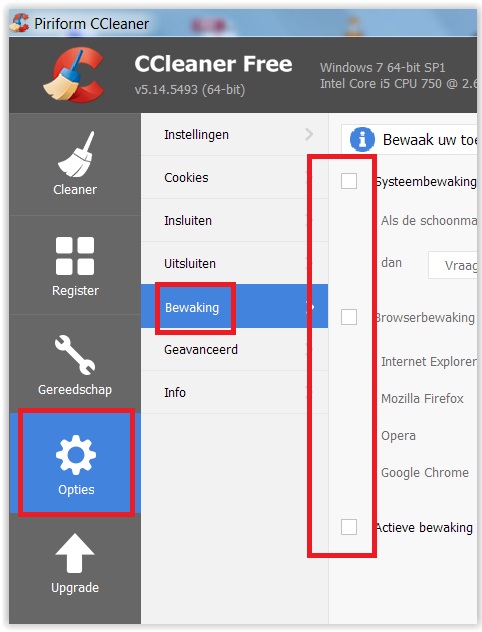Tick the Actieve bewaking checkbox

349,527
